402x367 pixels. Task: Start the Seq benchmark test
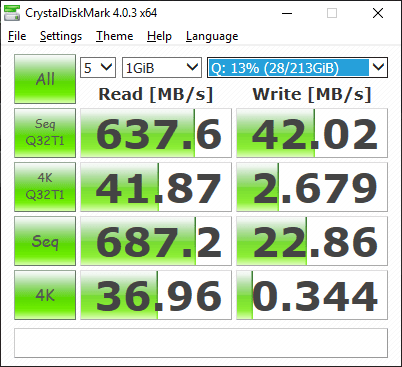(x=45, y=241)
